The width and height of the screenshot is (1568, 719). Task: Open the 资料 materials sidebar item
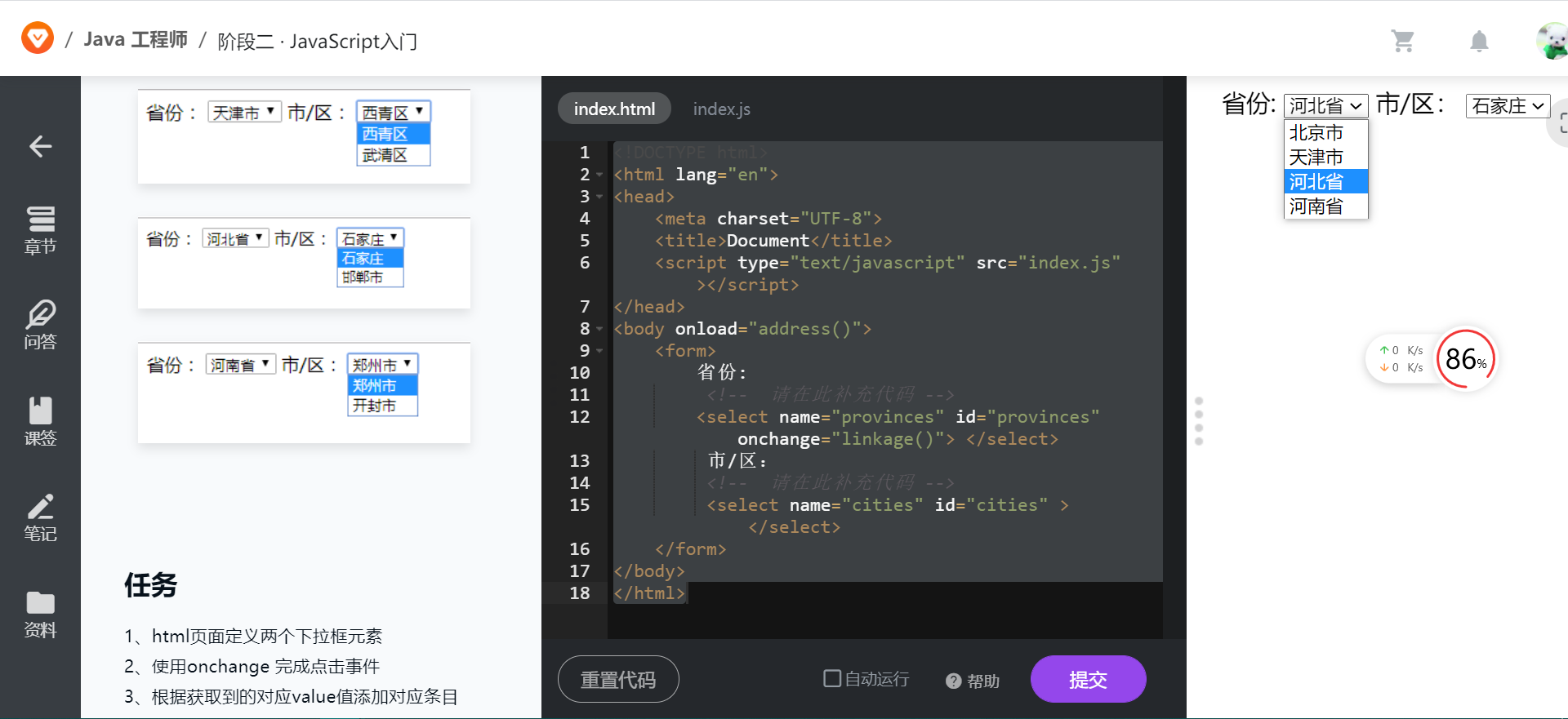(x=40, y=615)
